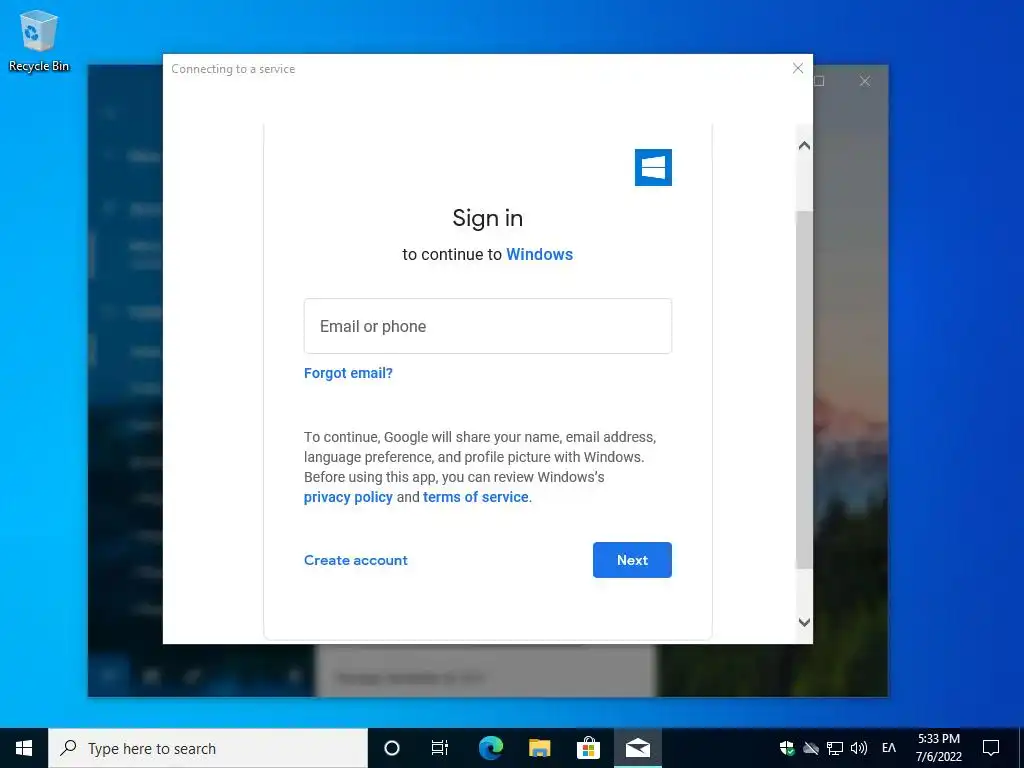
Task: Open the clock showing 5:33 PM
Action: tap(938, 748)
